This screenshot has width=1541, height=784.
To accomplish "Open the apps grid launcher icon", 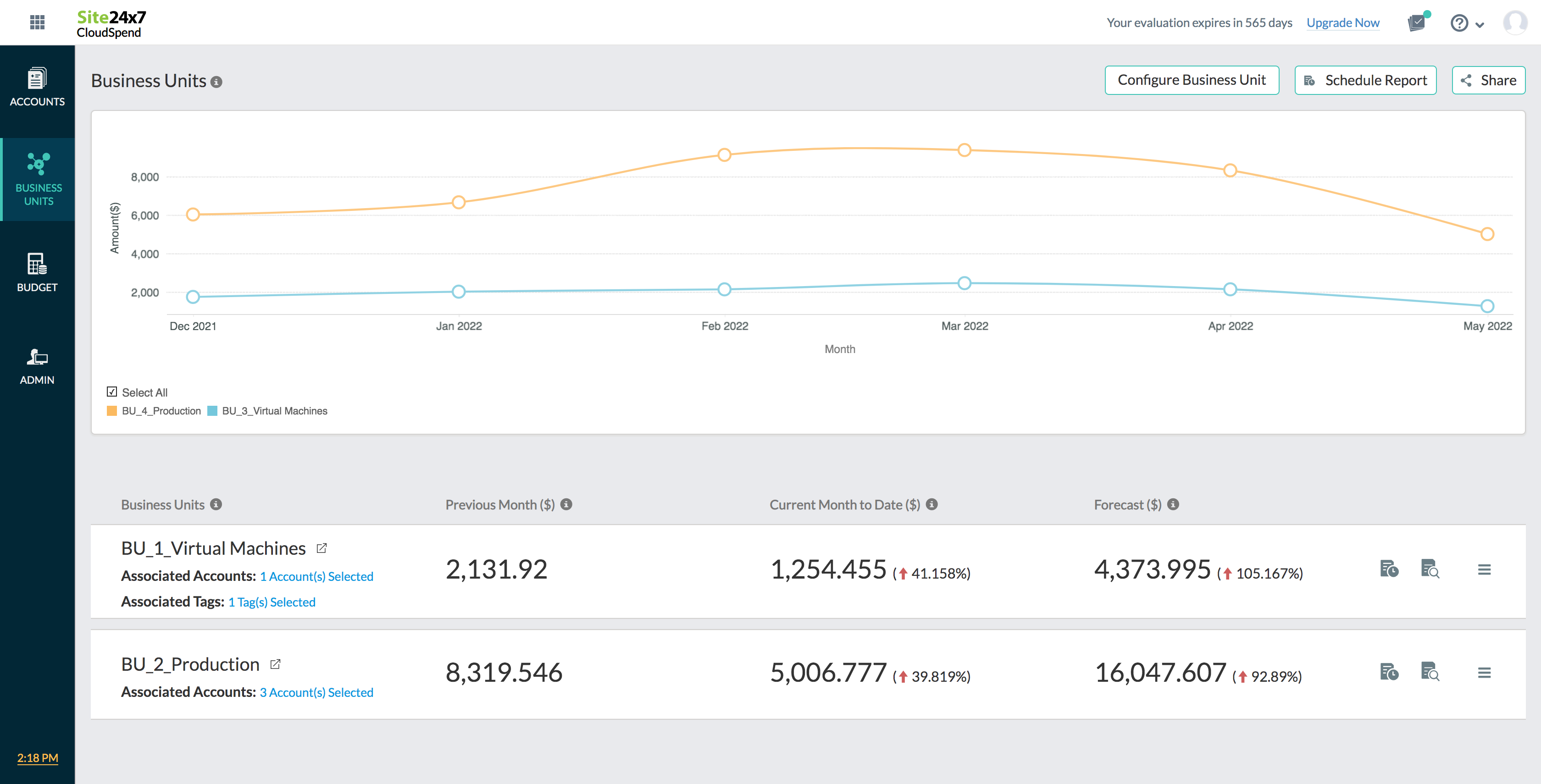I will point(37,23).
